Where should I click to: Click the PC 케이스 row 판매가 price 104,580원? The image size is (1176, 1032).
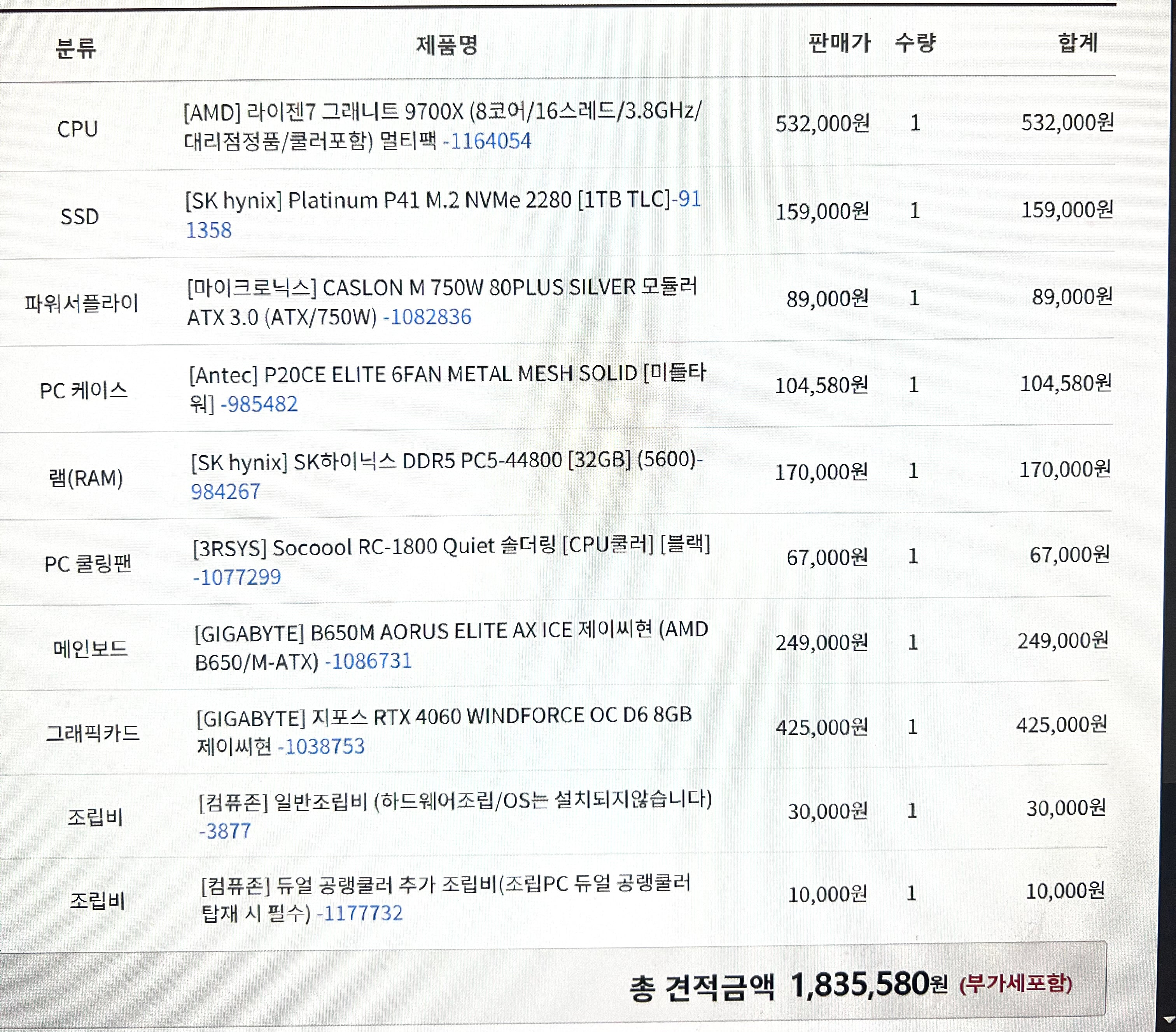822,385
